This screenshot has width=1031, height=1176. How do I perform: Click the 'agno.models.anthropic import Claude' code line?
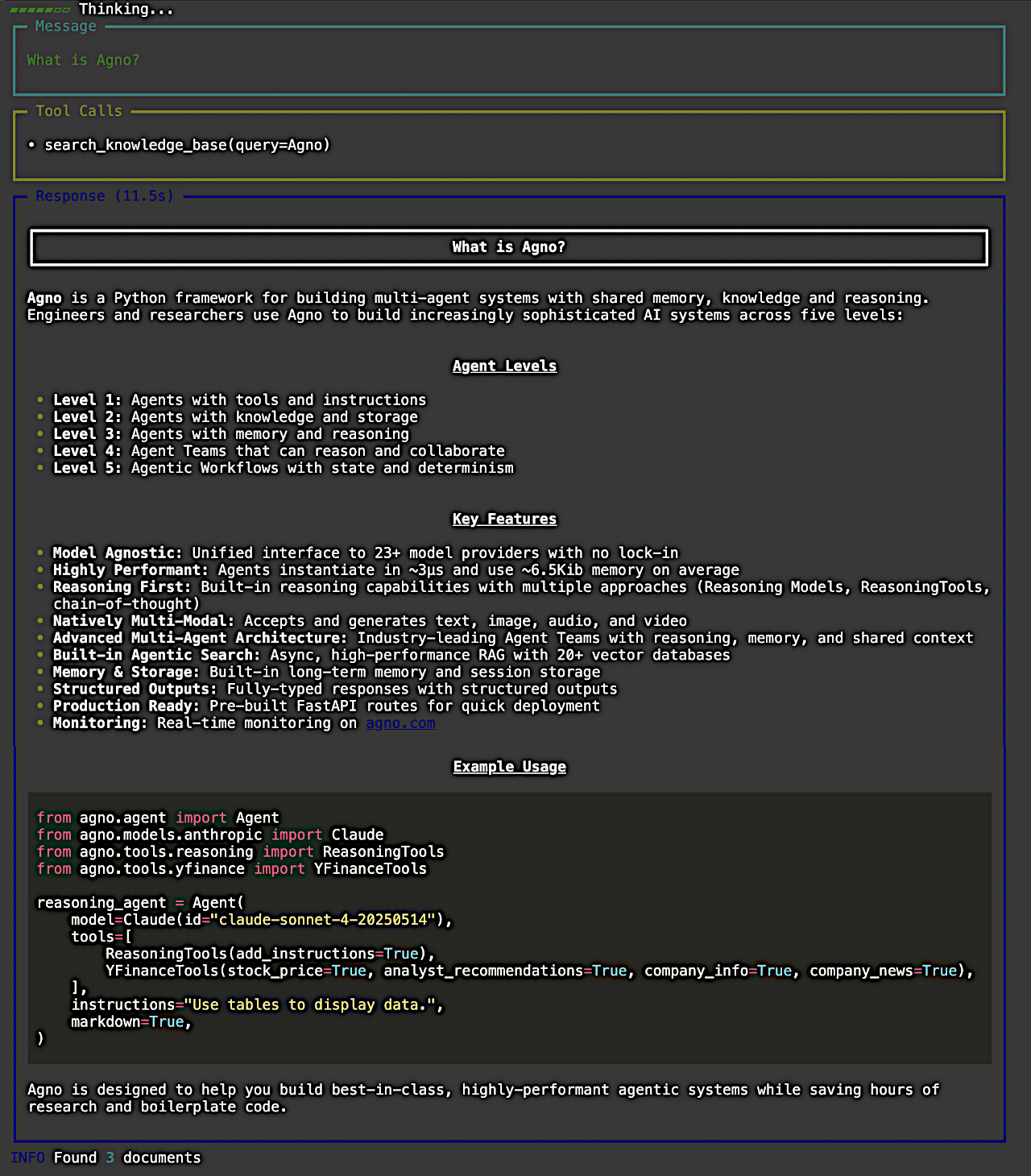[210, 834]
